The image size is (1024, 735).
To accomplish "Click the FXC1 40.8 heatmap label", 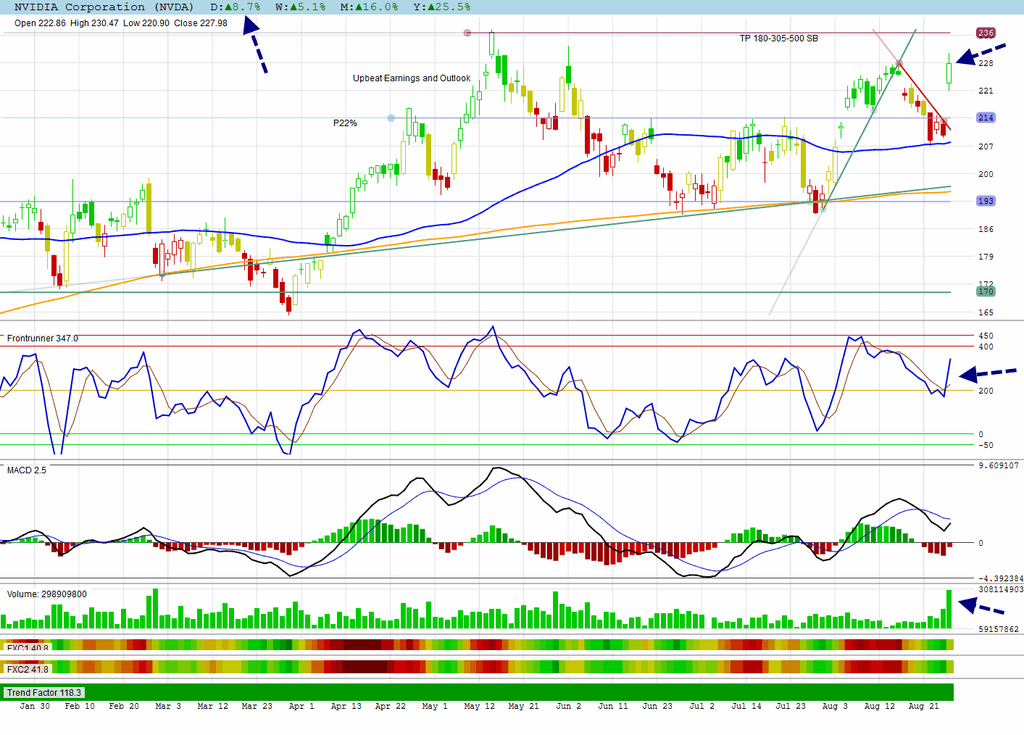I will tap(27, 649).
